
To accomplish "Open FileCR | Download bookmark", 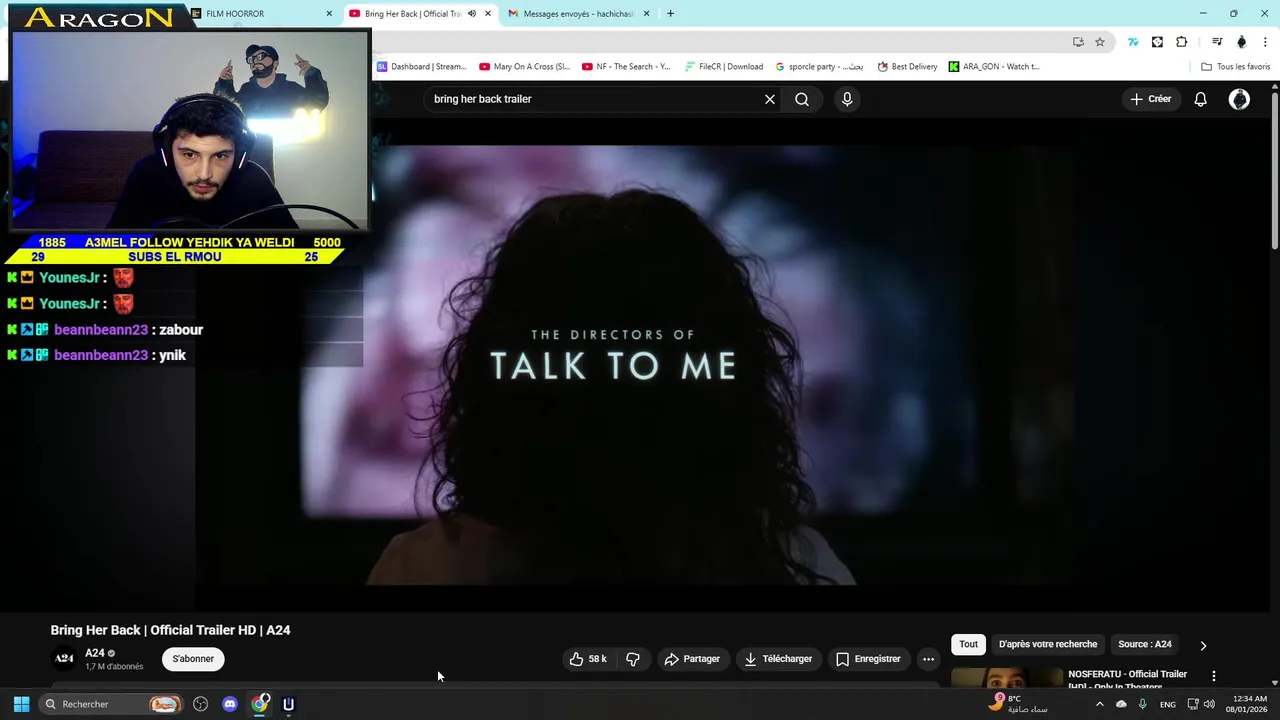I will click(724, 67).
